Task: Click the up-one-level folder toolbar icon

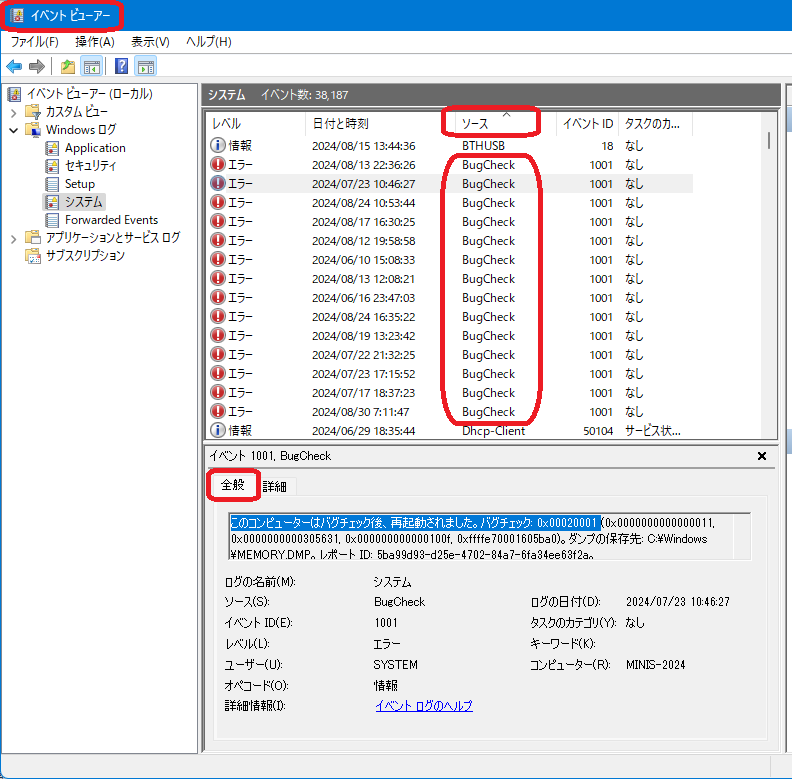Action: [x=68, y=66]
